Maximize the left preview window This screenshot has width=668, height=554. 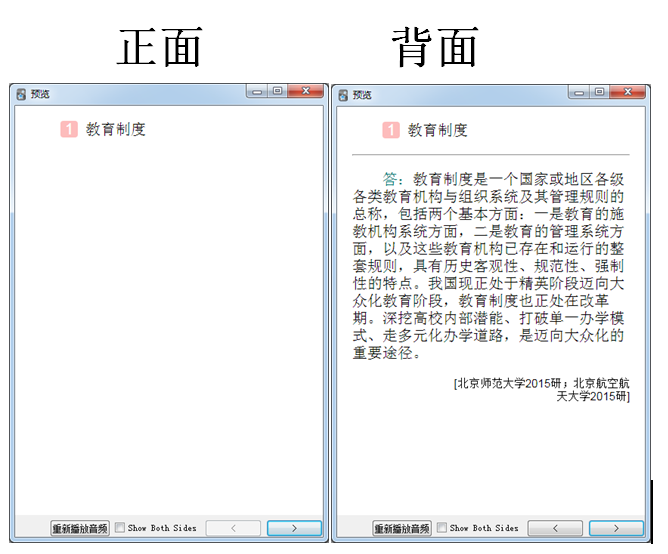point(277,91)
